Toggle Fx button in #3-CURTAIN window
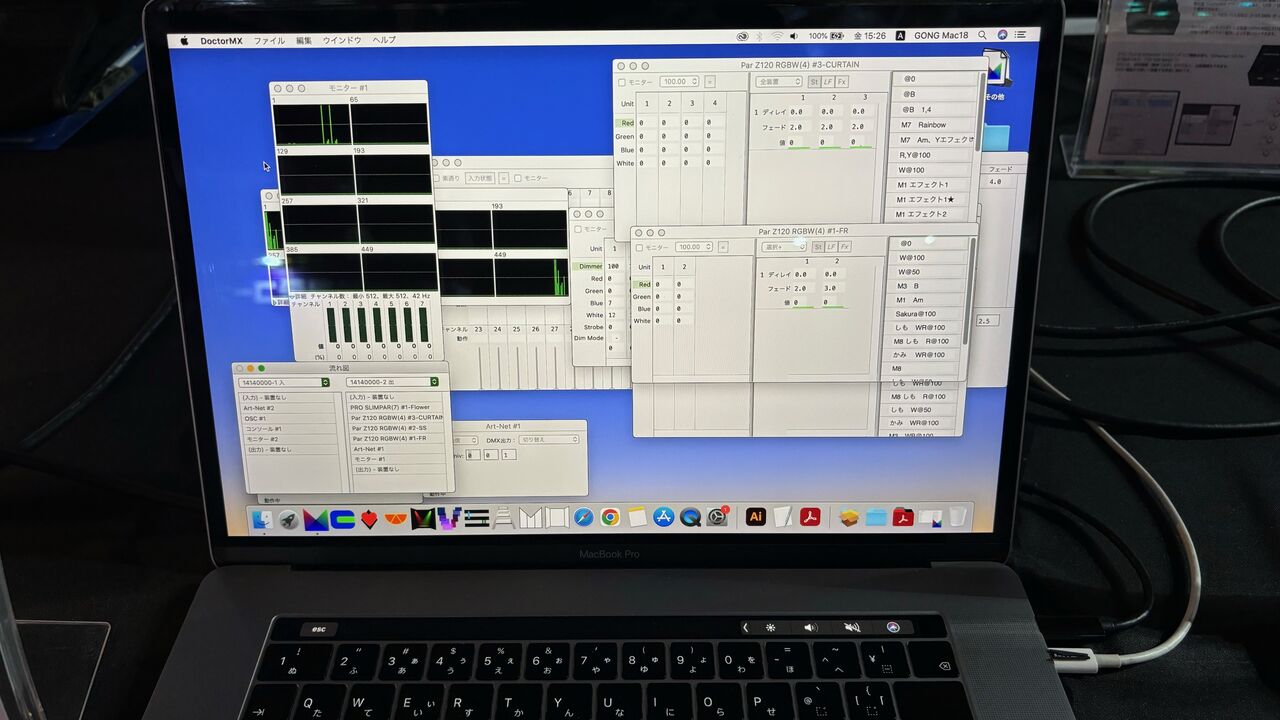This screenshot has height=720, width=1280. click(x=842, y=81)
